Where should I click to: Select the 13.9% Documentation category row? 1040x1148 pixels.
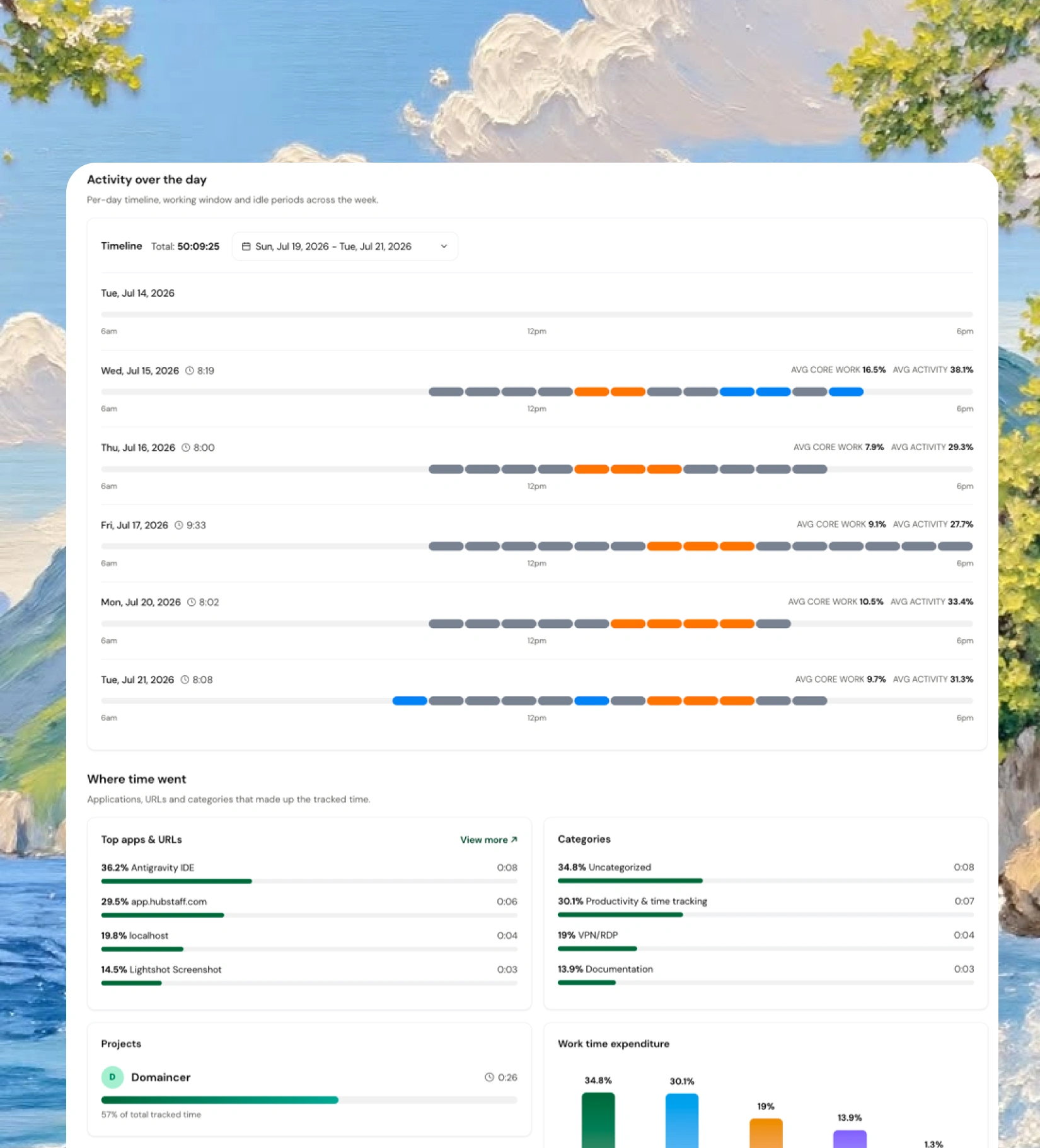(x=766, y=975)
